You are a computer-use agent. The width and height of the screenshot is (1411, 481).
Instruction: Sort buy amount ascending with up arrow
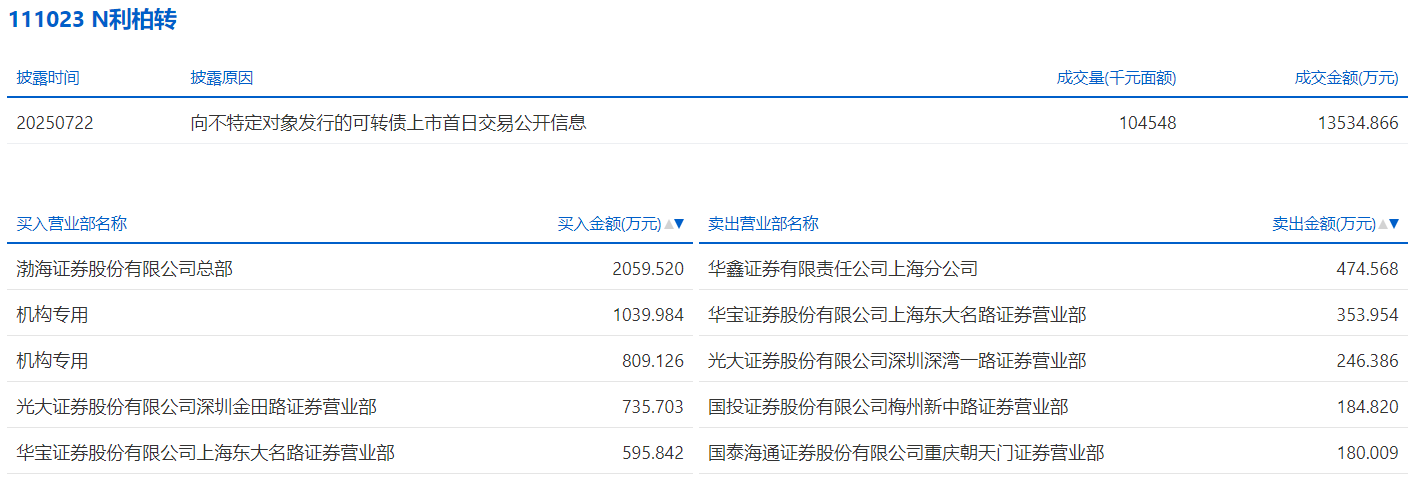669,224
